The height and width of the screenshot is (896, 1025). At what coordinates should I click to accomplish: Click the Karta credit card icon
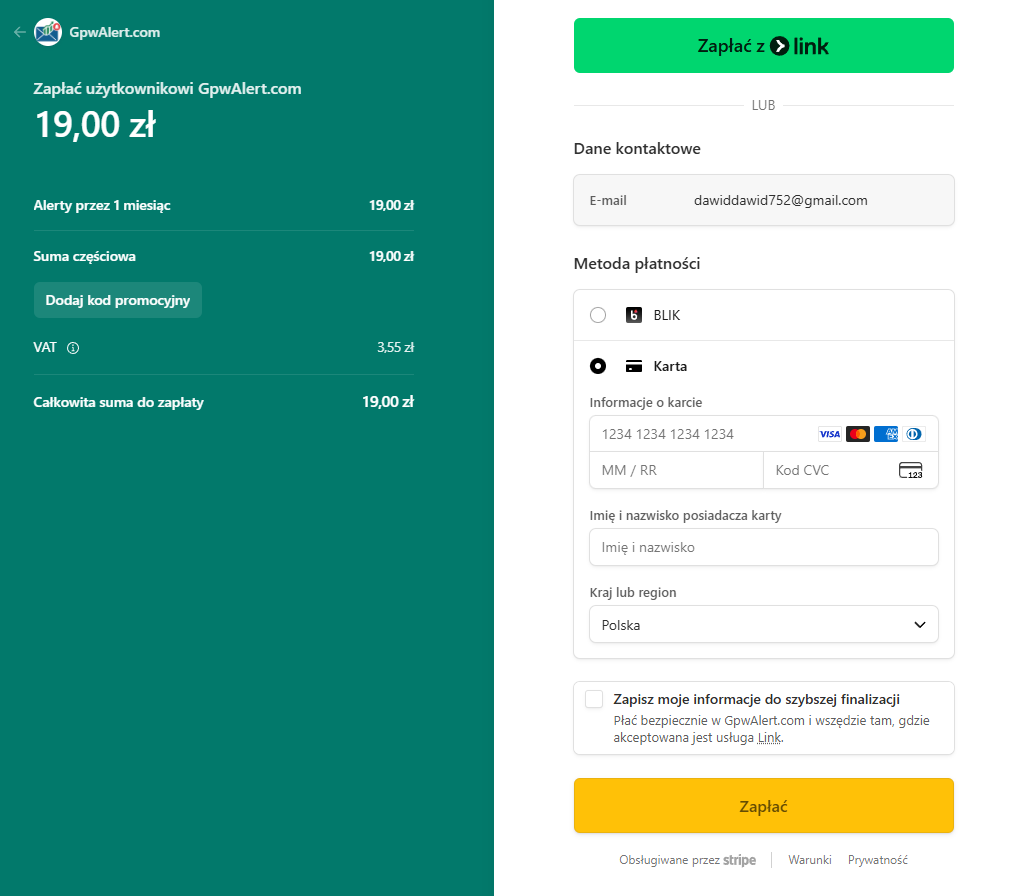click(633, 366)
